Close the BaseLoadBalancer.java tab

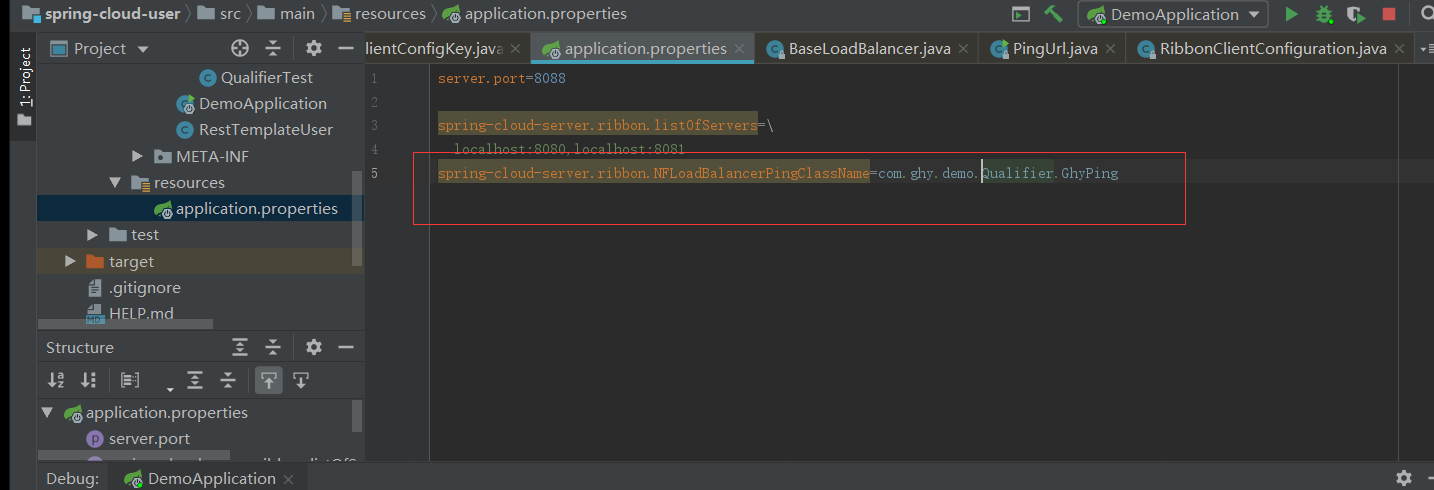(963, 49)
